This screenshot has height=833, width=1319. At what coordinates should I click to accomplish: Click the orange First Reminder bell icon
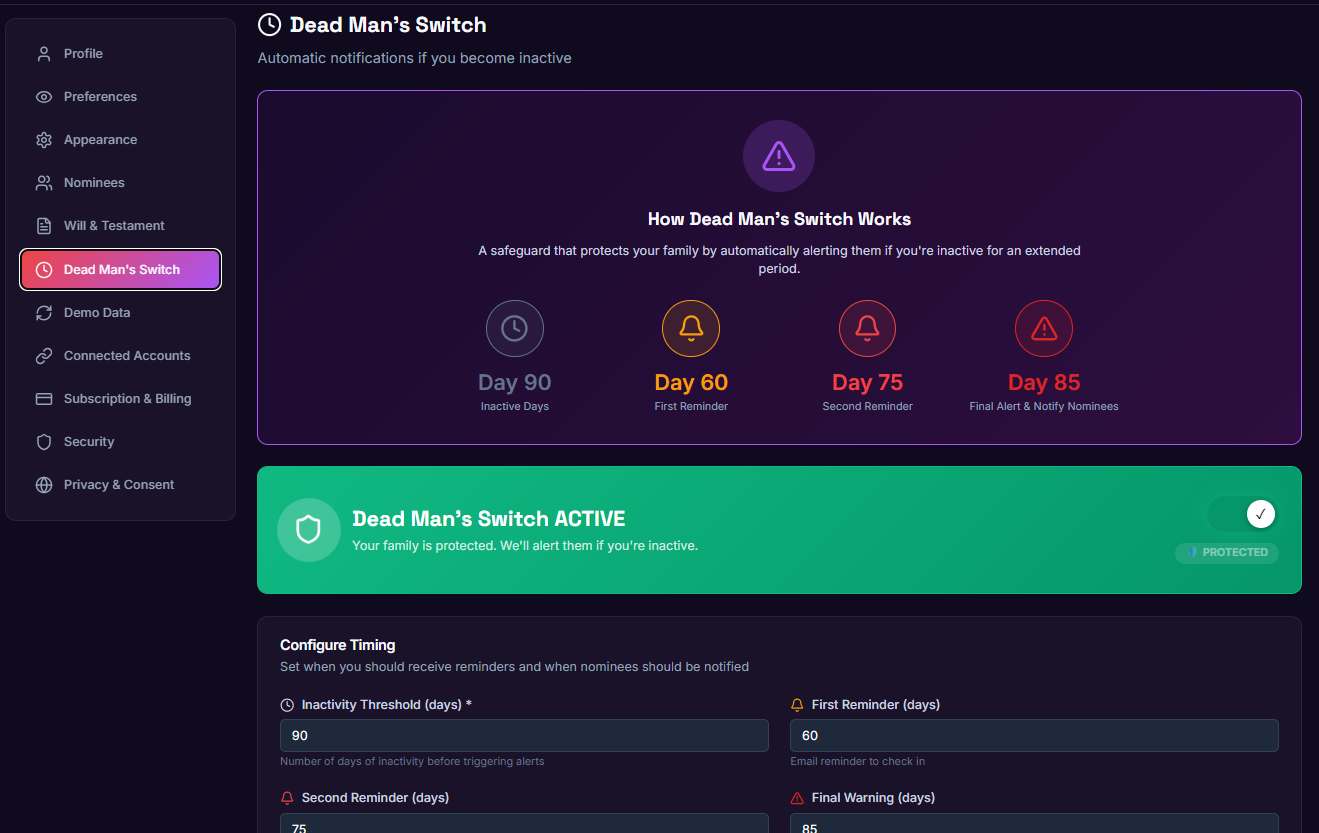point(690,329)
